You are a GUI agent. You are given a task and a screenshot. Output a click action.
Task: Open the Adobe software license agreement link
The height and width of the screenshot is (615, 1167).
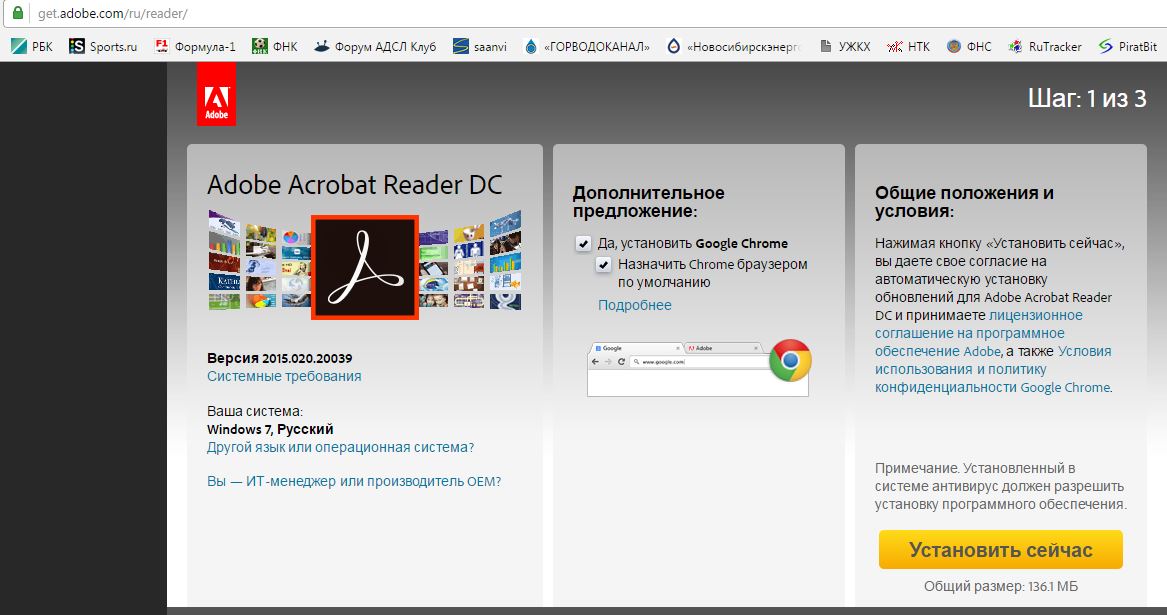click(978, 334)
